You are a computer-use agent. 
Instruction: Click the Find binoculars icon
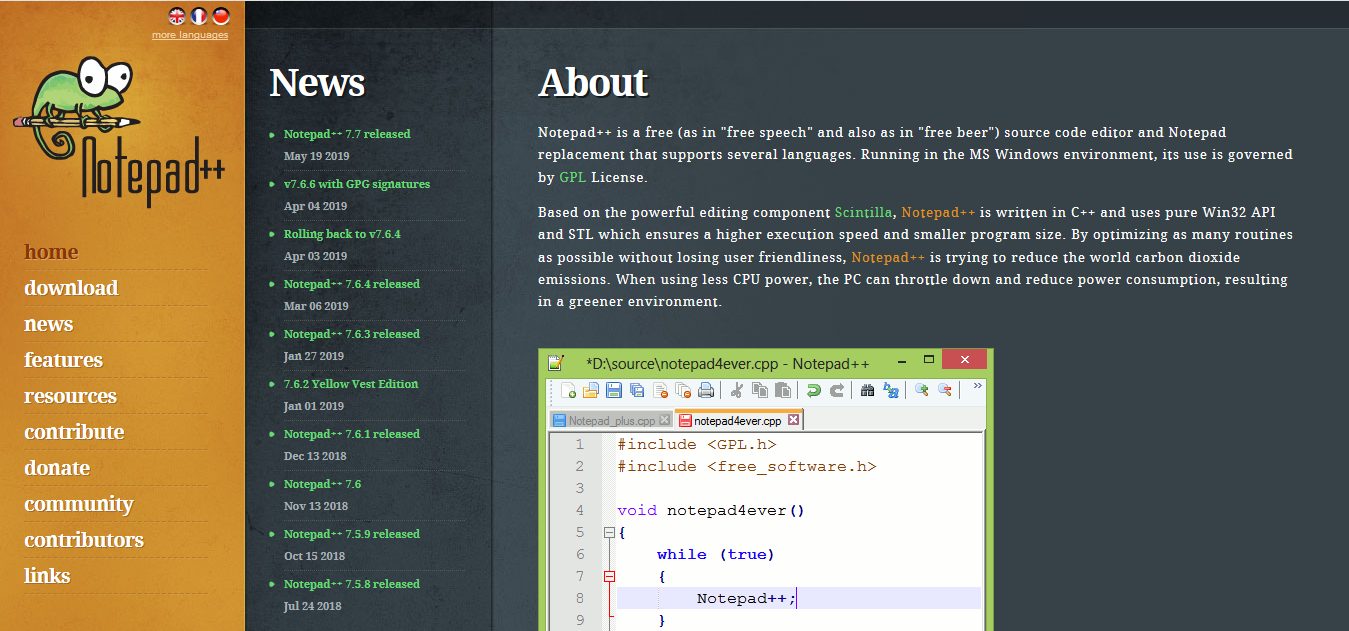tap(868, 390)
